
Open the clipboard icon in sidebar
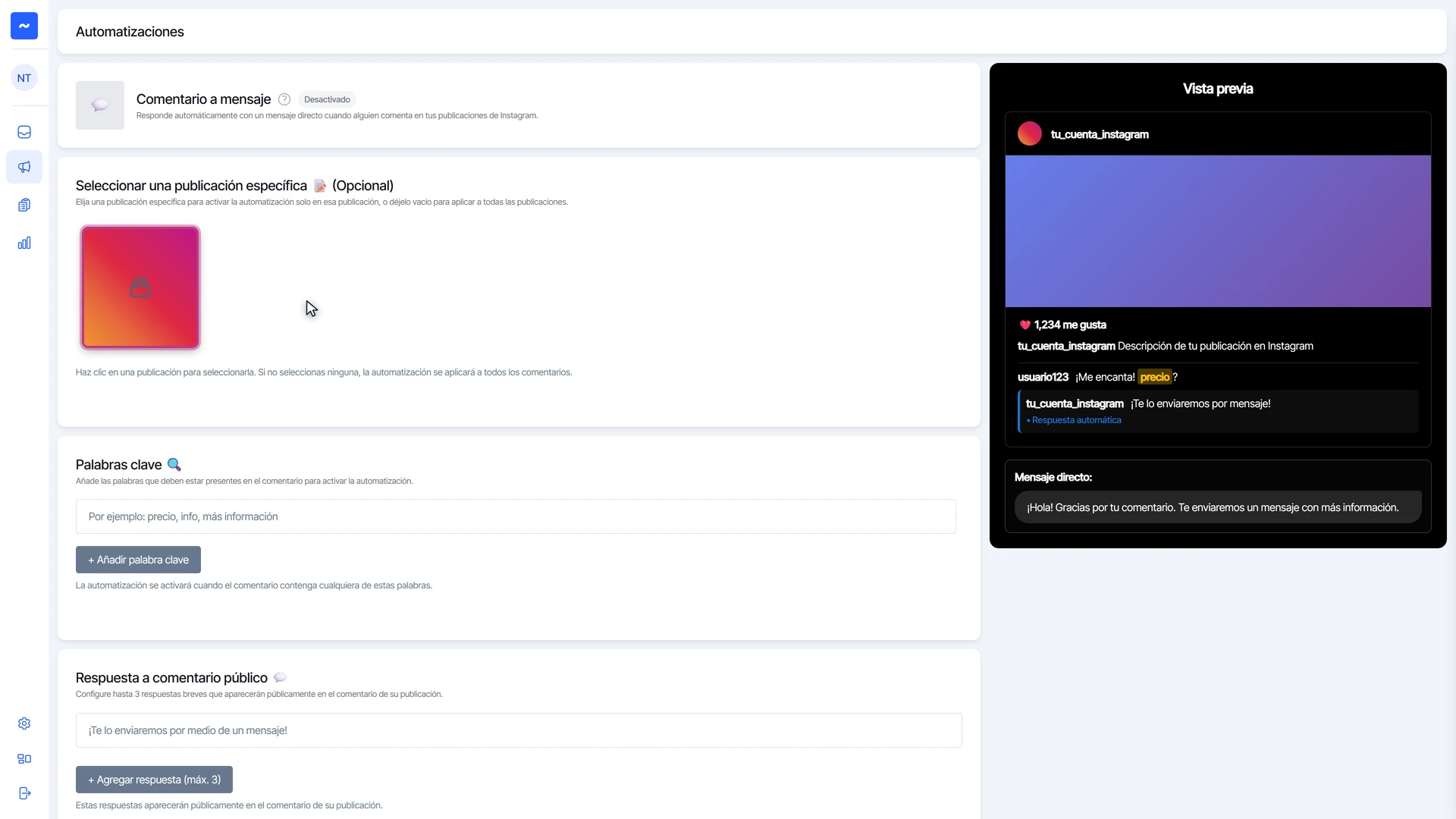point(24,205)
